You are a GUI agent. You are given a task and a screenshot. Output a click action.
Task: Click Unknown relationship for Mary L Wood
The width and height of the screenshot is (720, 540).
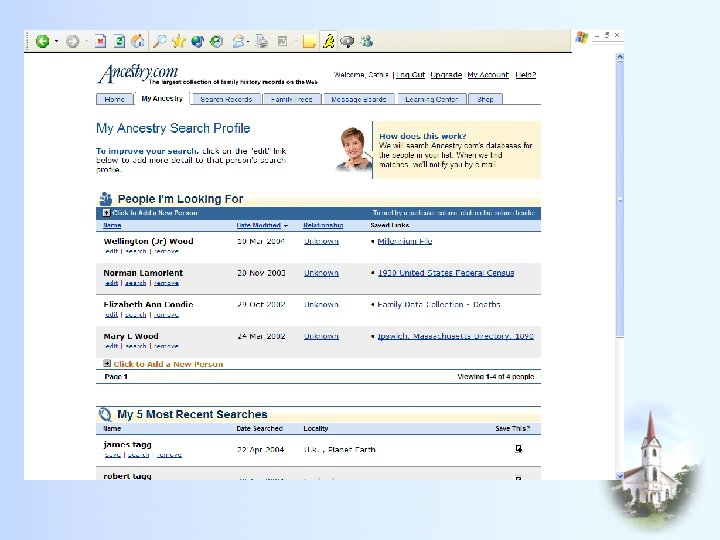pyautogui.click(x=321, y=336)
